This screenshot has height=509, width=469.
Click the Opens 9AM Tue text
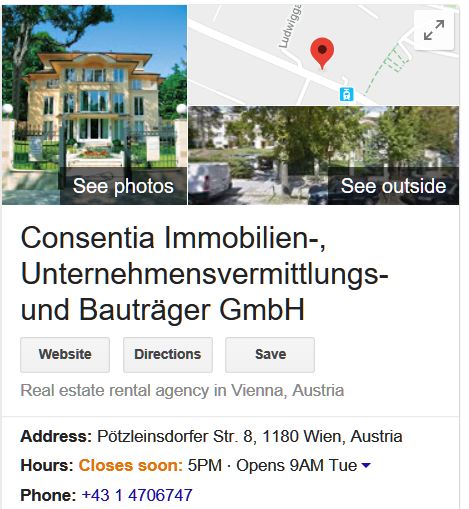(297, 465)
